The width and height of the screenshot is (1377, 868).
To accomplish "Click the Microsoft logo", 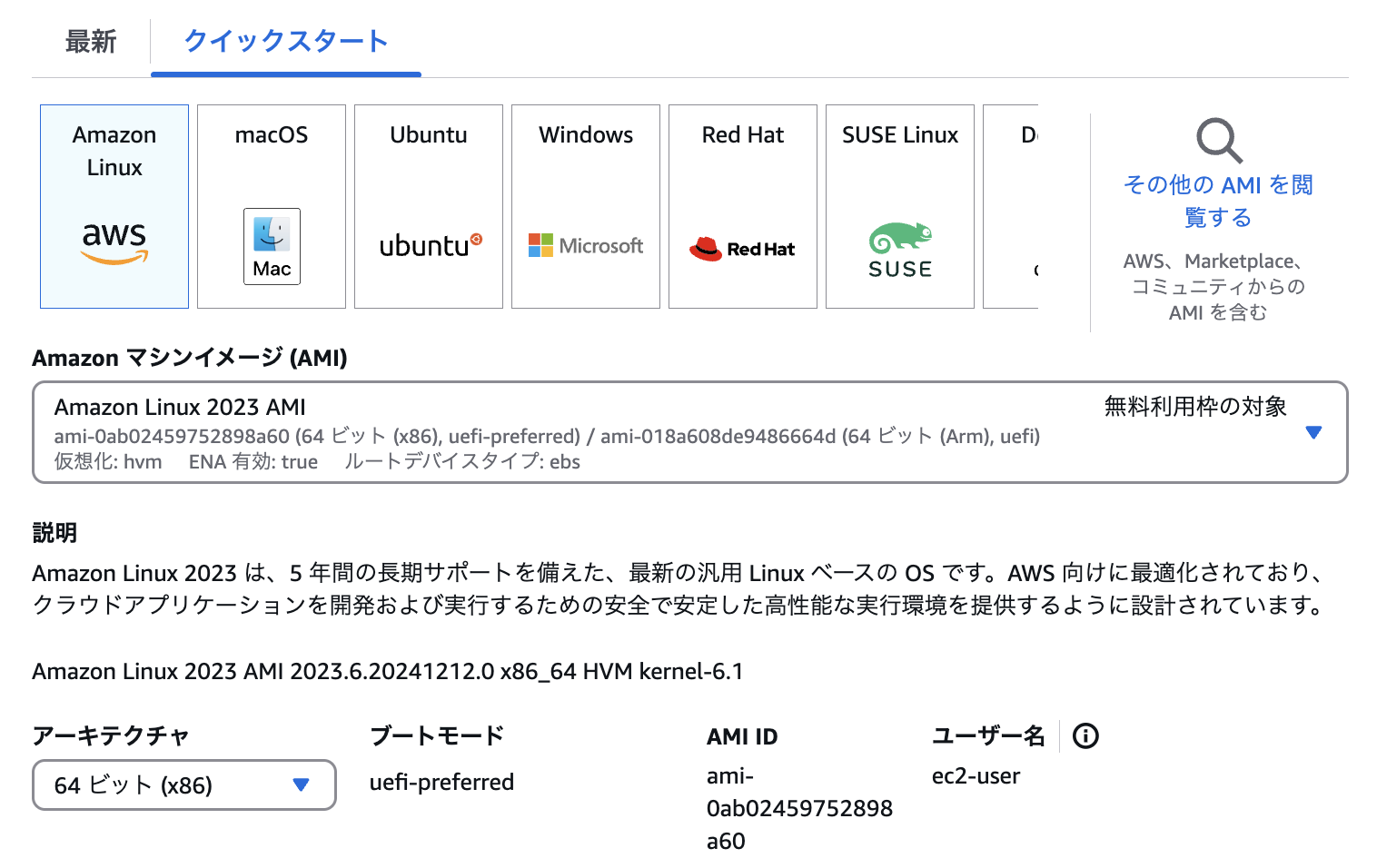I will pyautogui.click(x=586, y=245).
